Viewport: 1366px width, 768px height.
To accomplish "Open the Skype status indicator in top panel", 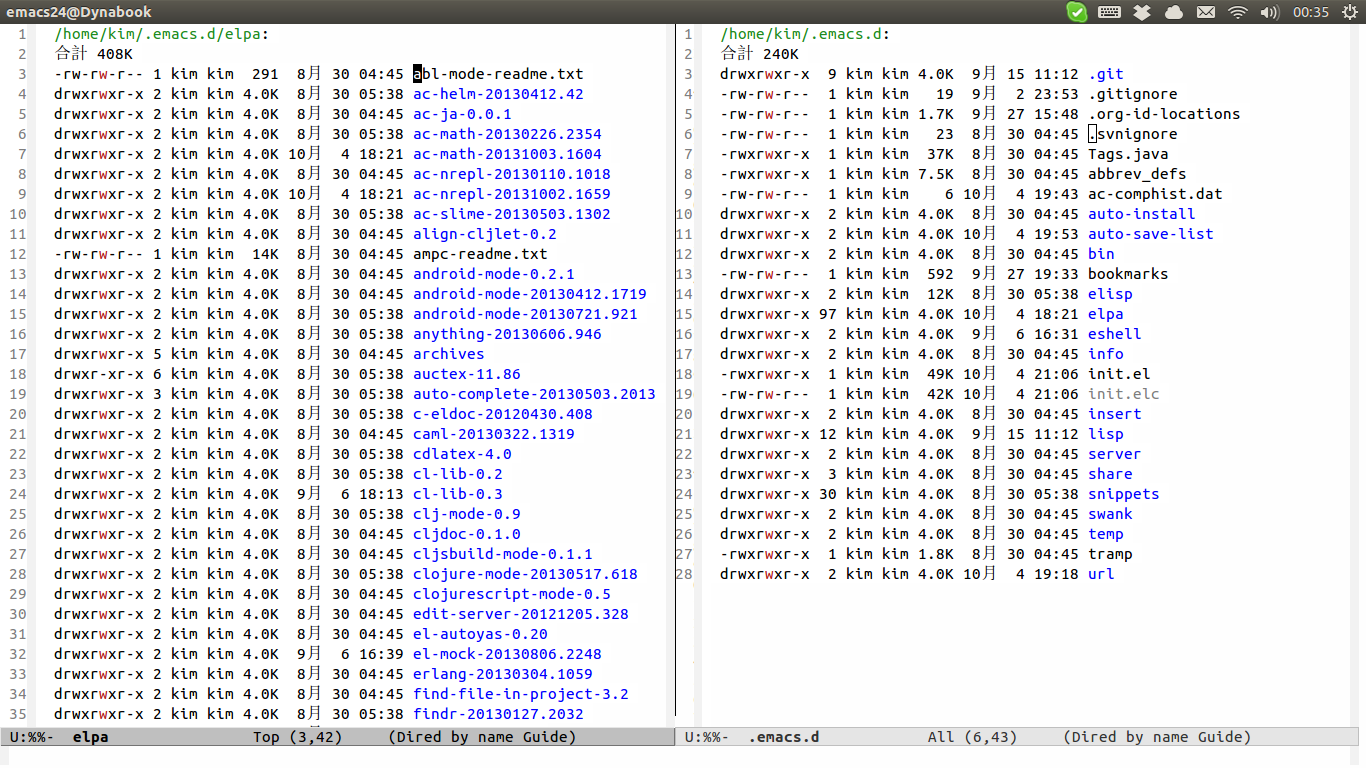I will click(1077, 12).
